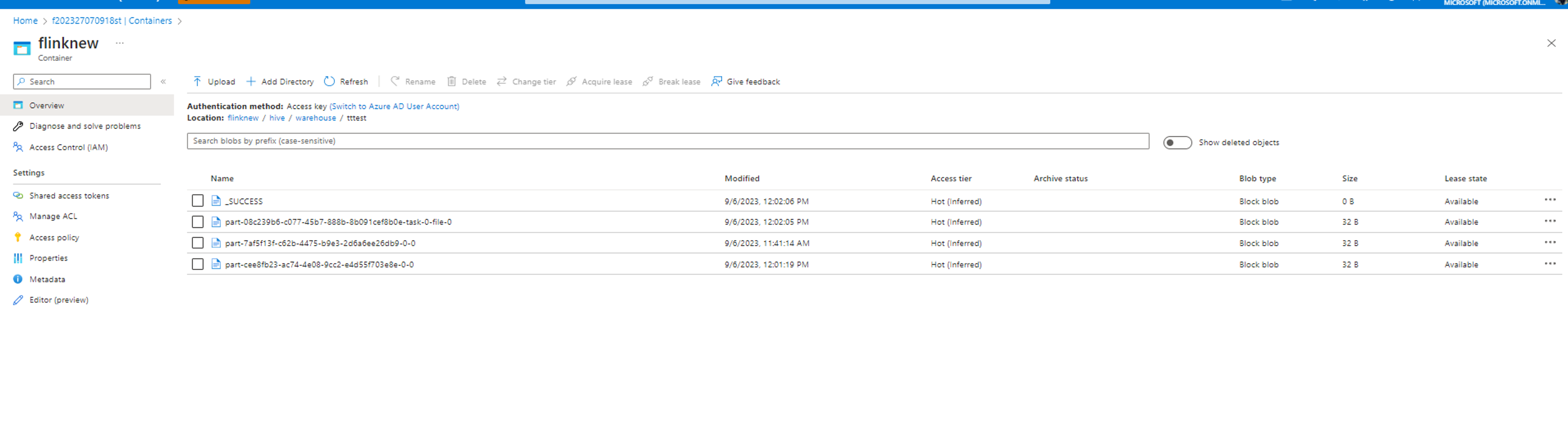Click the Delete trash icon
This screenshot has width=1568, height=424.
coord(451,82)
